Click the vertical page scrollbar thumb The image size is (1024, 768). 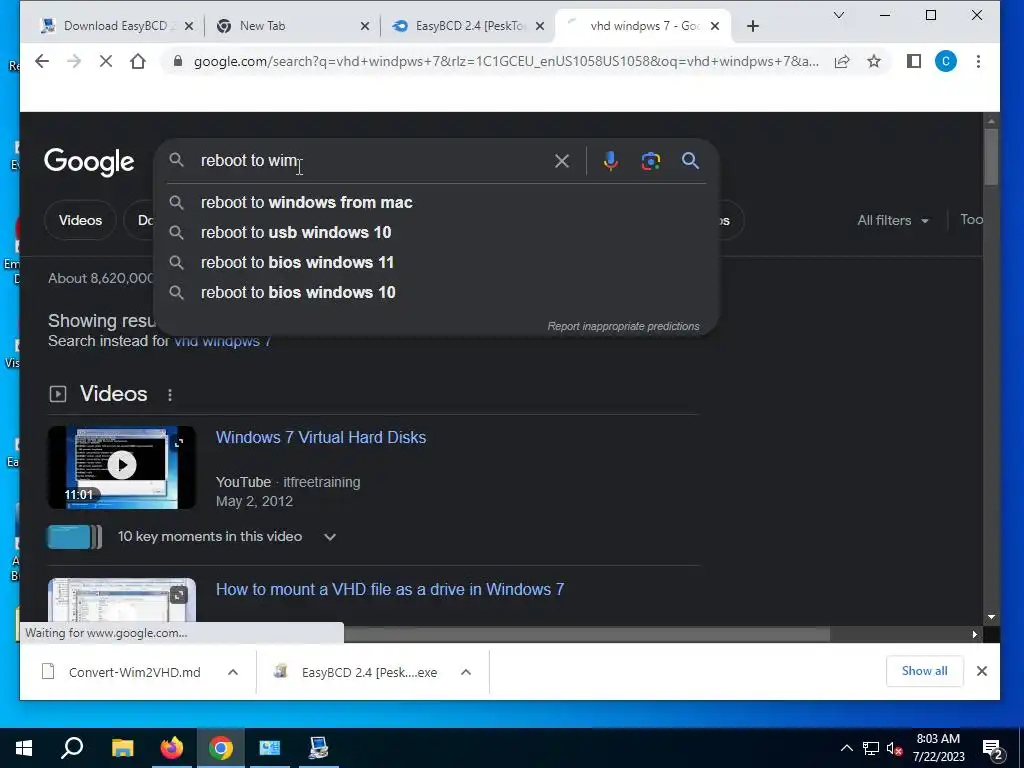991,157
